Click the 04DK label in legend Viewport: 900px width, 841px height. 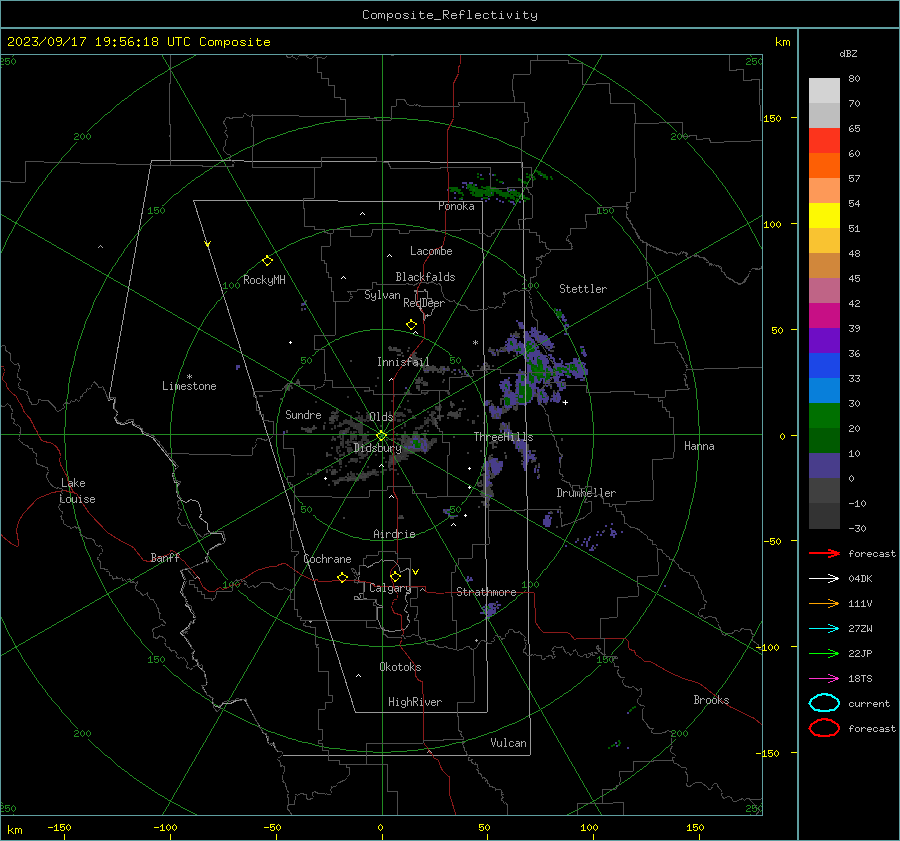[x=860, y=579]
